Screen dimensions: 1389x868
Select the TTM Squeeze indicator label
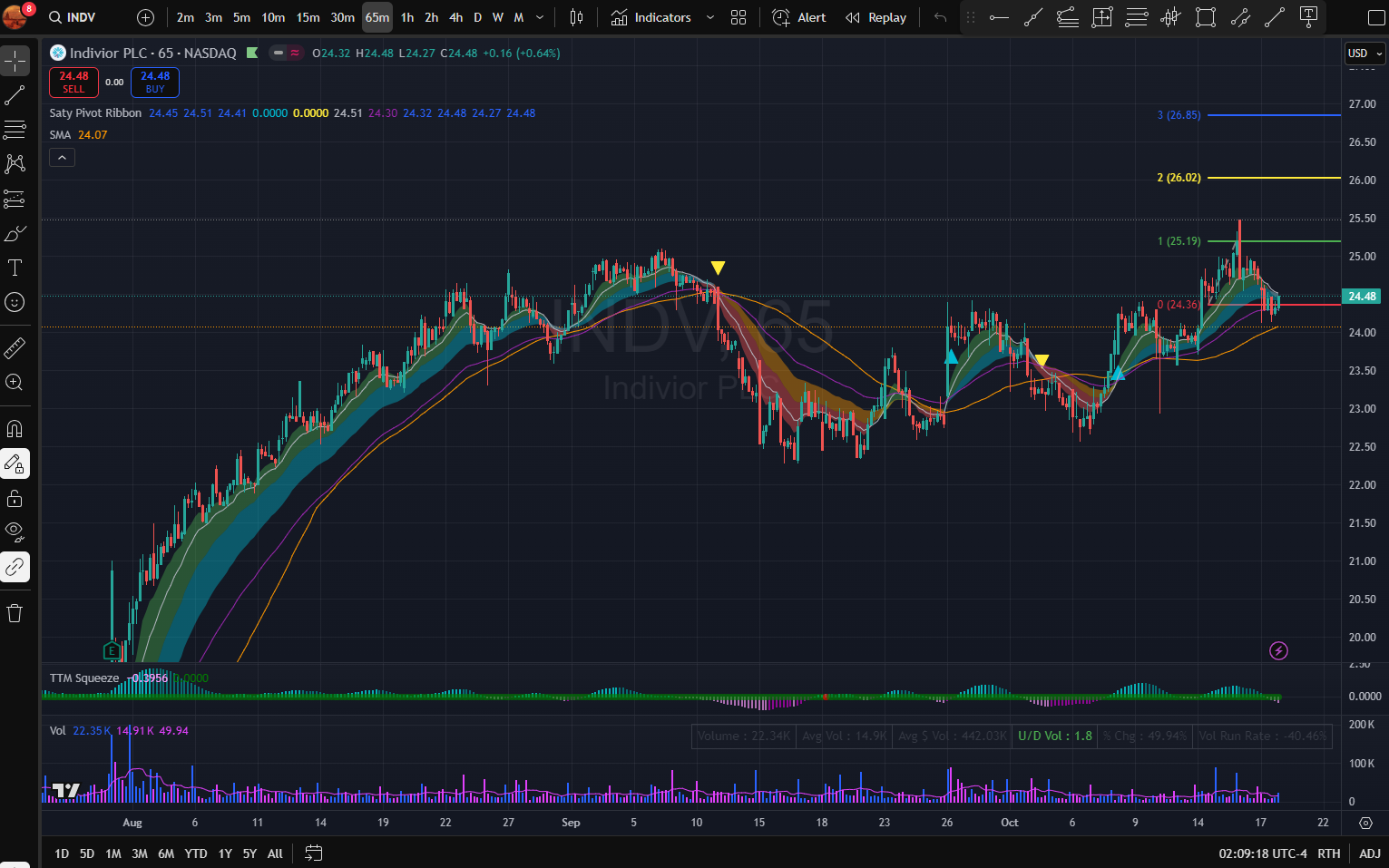84,678
